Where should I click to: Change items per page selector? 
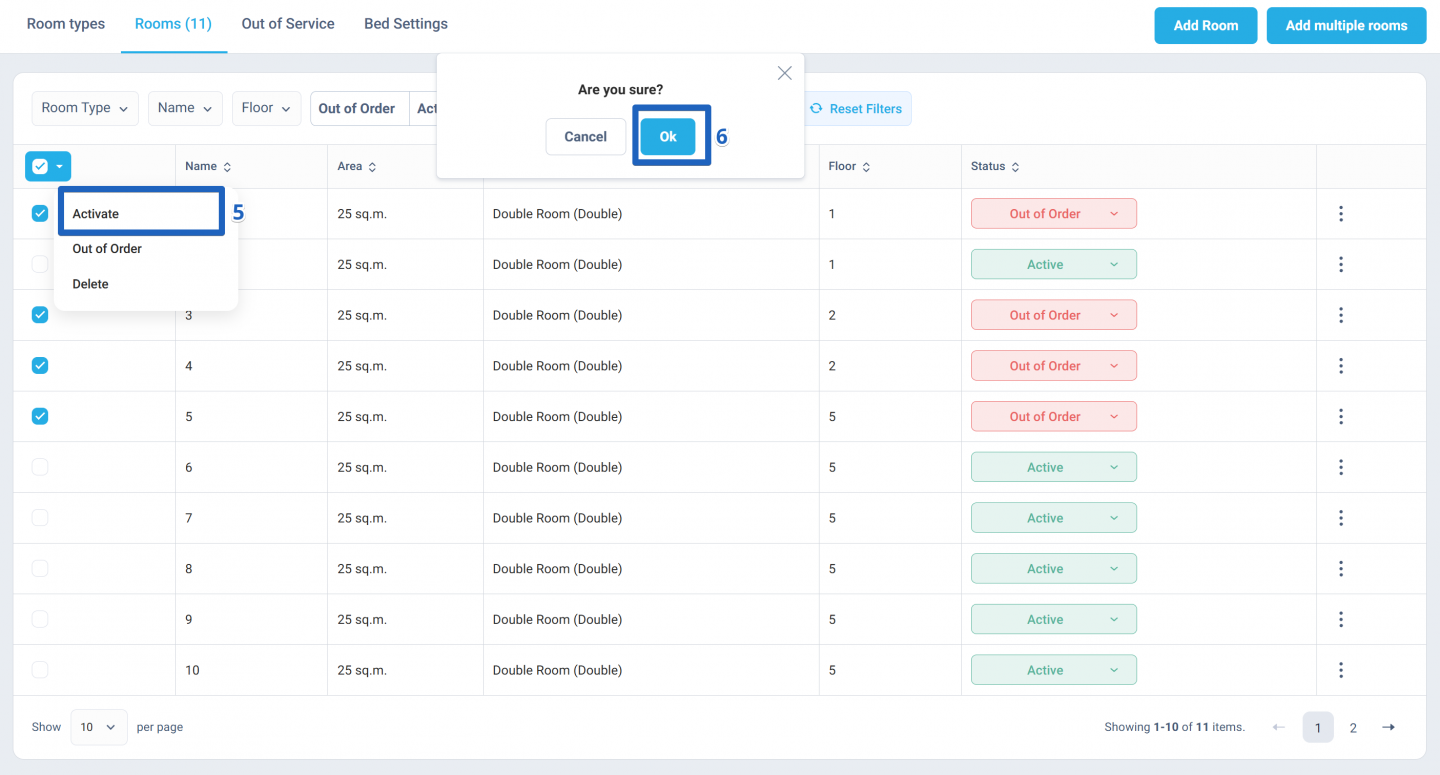[x=99, y=727]
